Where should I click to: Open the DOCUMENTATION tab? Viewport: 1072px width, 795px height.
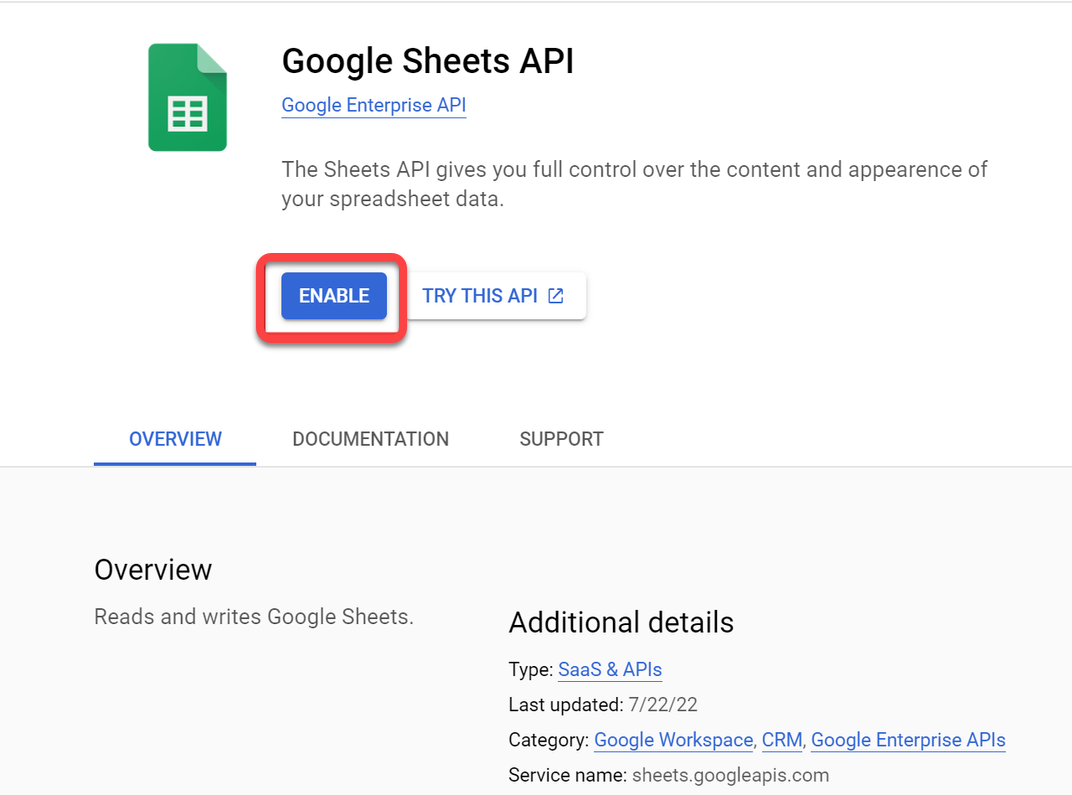click(x=371, y=439)
